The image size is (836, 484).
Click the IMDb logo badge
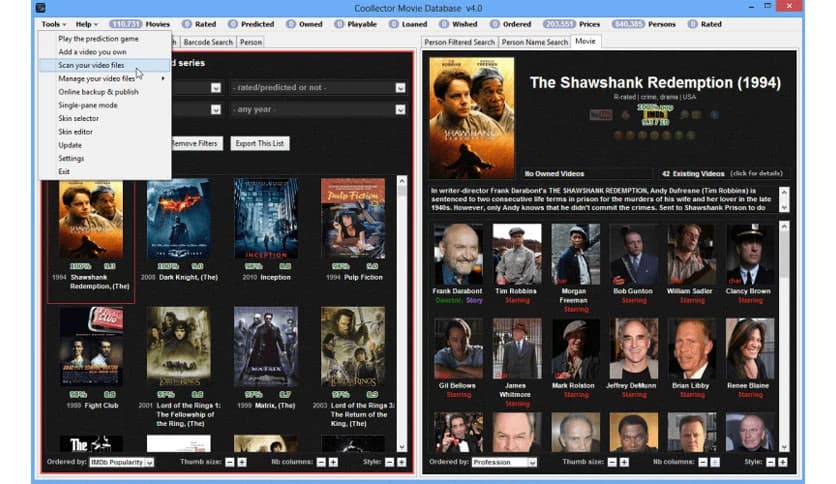[655, 115]
